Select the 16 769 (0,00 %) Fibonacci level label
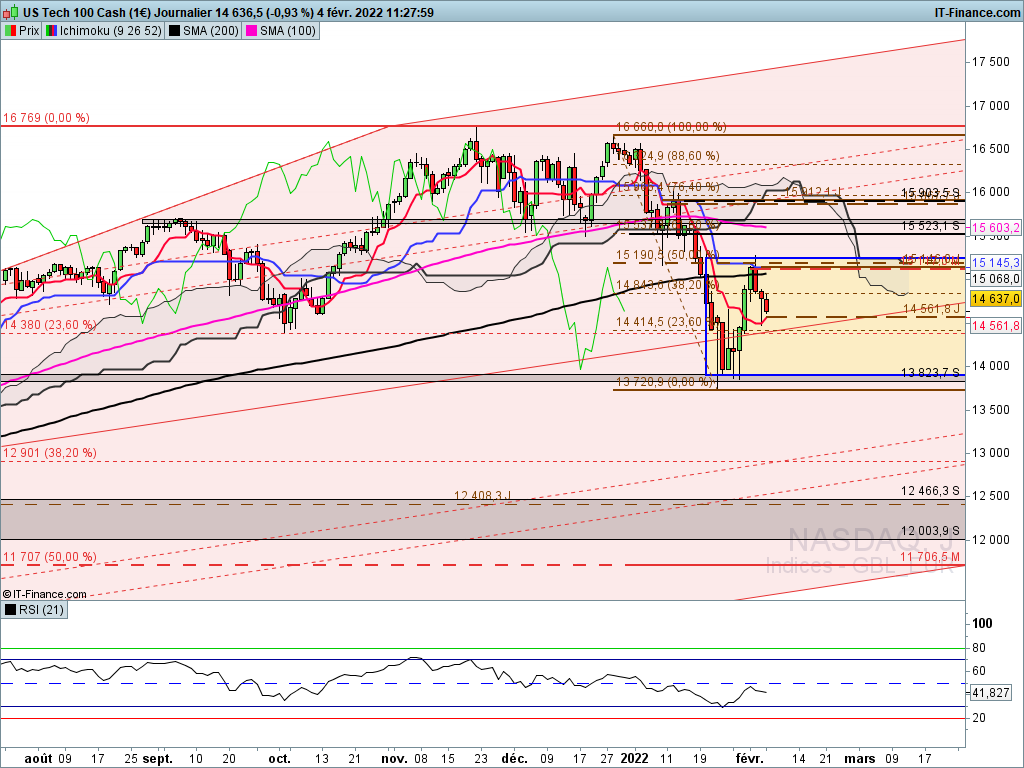The image size is (1024, 768). tap(46, 118)
